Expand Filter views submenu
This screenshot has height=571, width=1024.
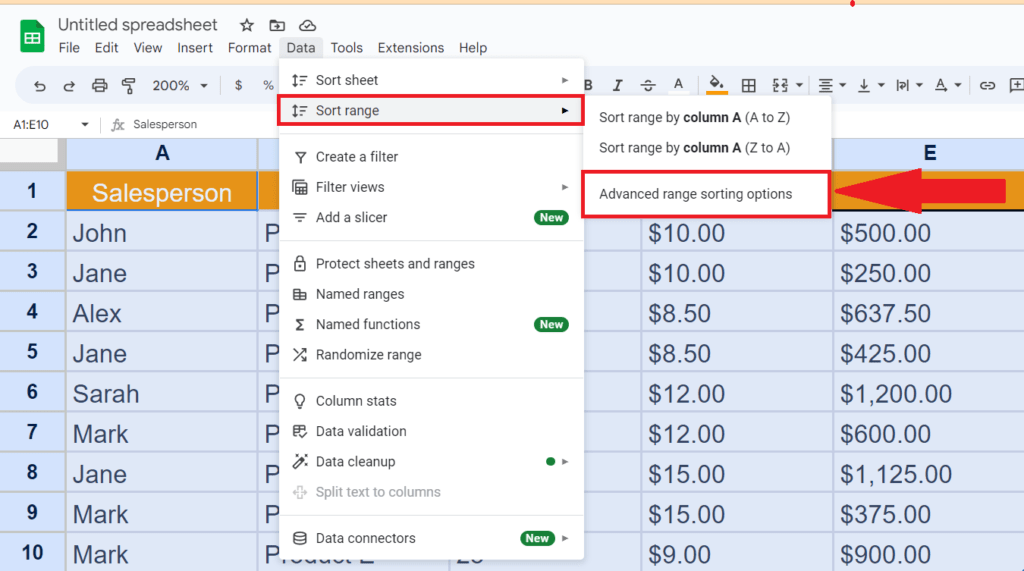(x=431, y=187)
